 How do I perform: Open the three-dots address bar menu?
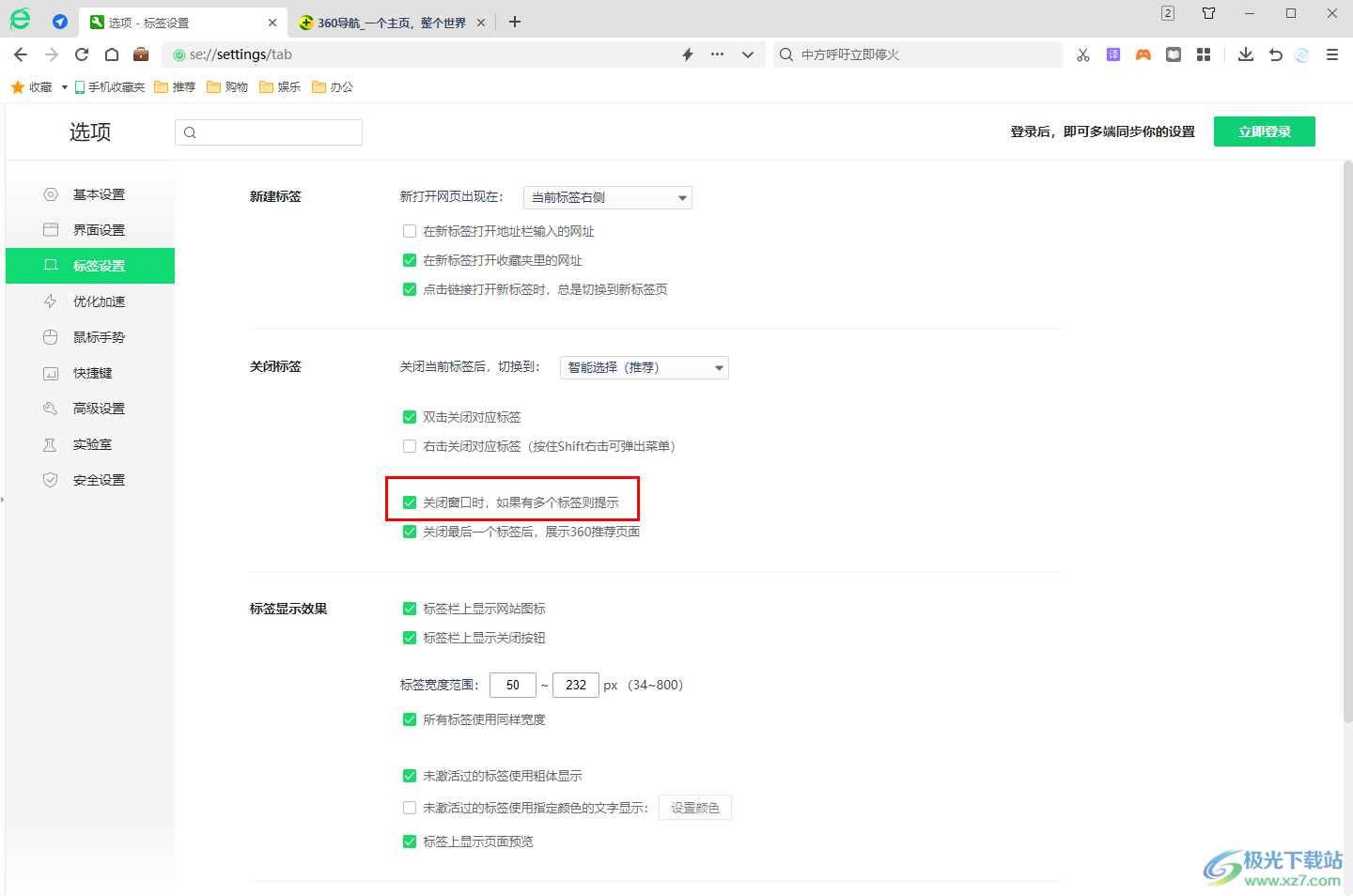click(x=718, y=54)
